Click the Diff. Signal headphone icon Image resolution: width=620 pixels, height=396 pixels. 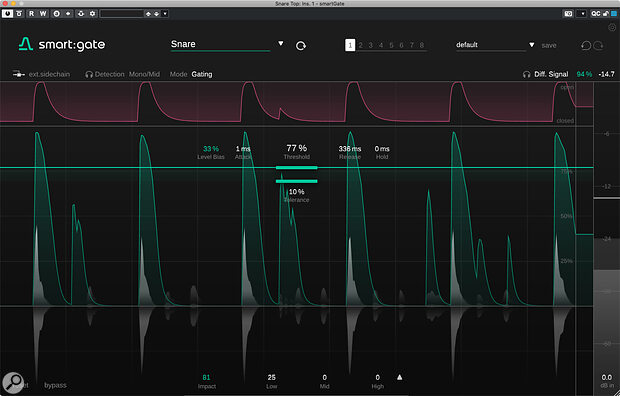(x=526, y=74)
